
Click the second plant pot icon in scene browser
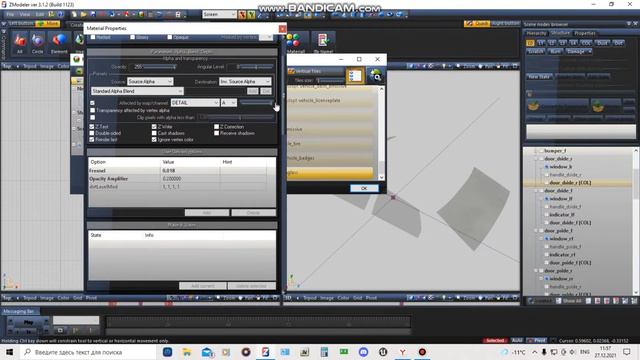point(598,106)
